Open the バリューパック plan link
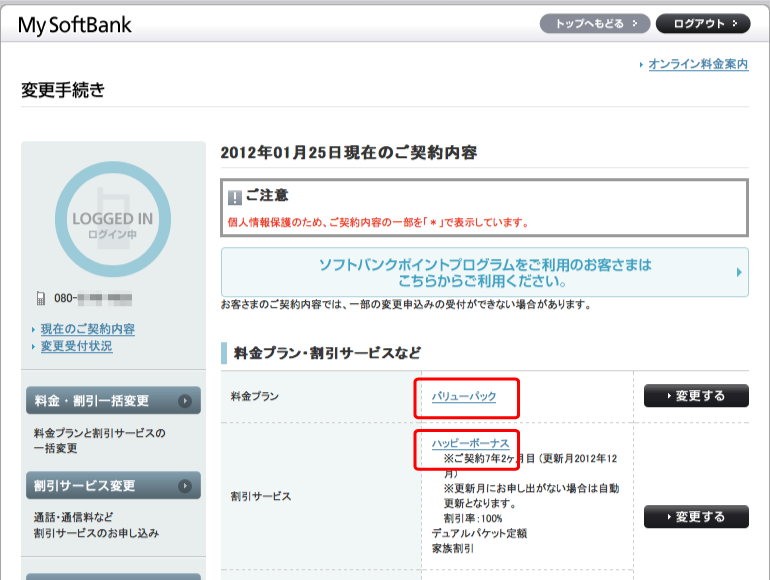Image resolution: width=770 pixels, height=580 pixels. point(464,396)
